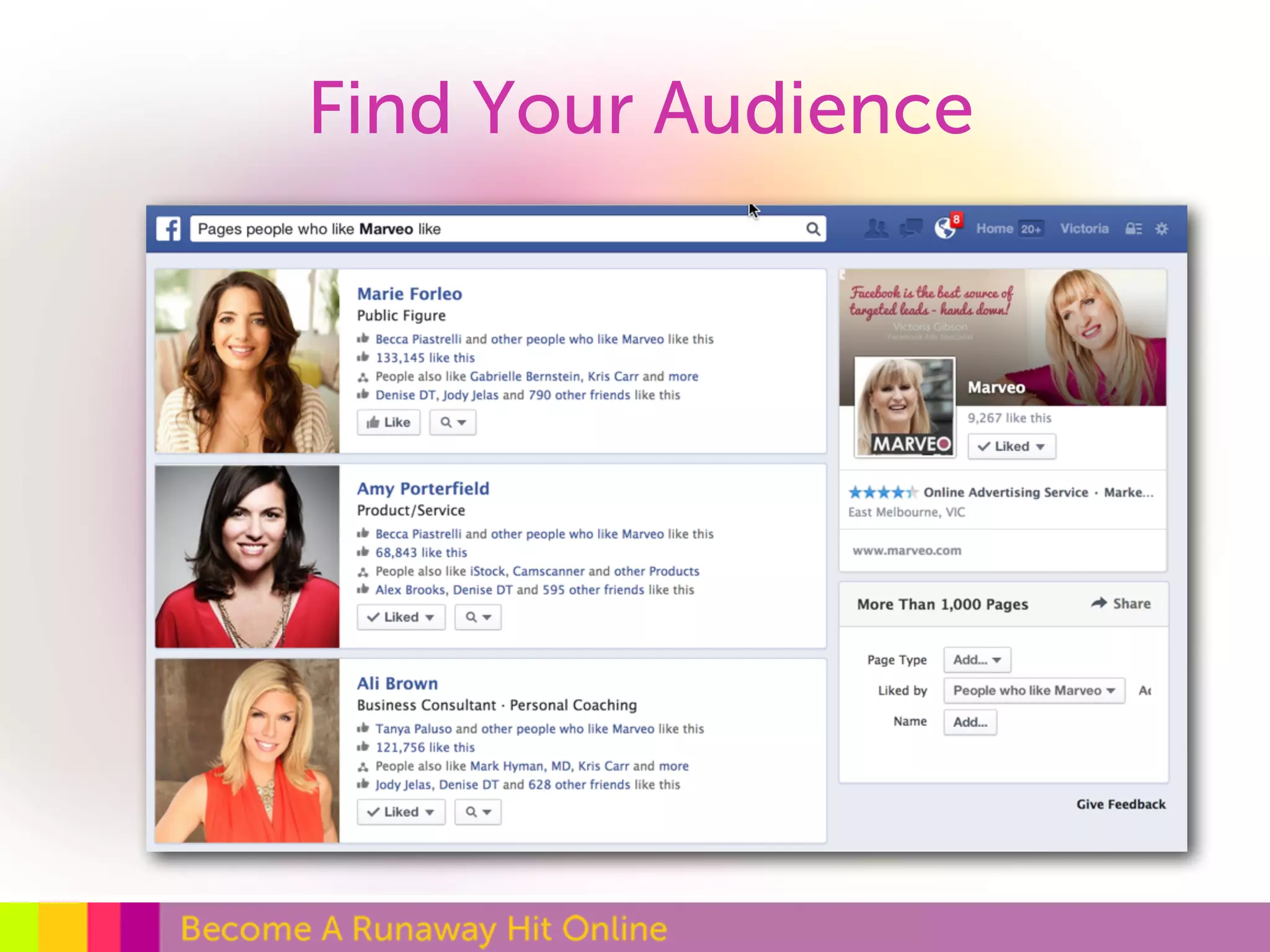
Task: Click 790 other friends link
Action: click(x=579, y=395)
